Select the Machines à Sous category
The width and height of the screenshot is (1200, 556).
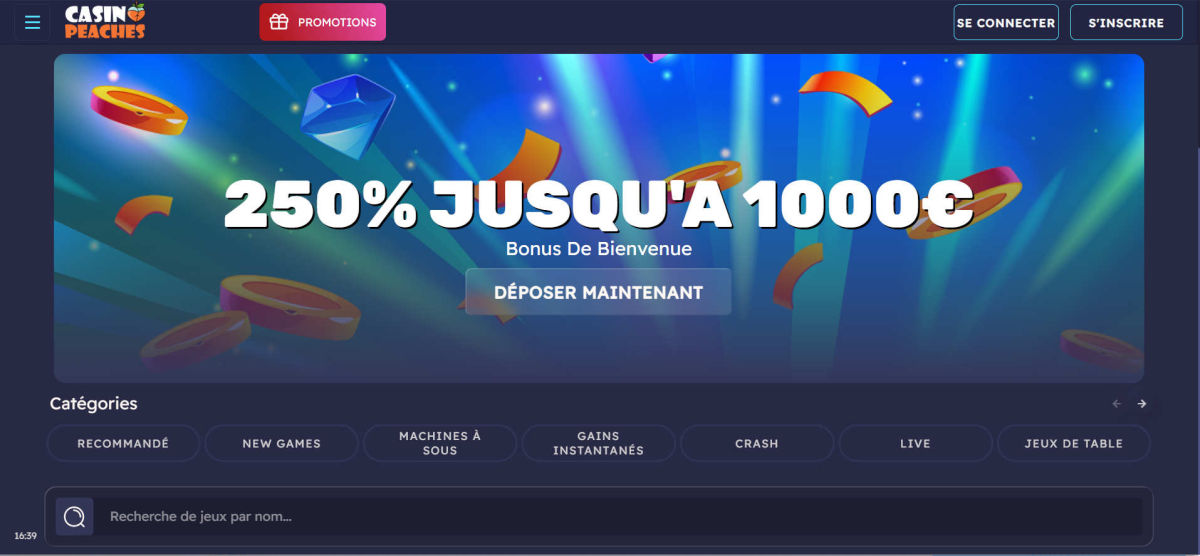(440, 443)
